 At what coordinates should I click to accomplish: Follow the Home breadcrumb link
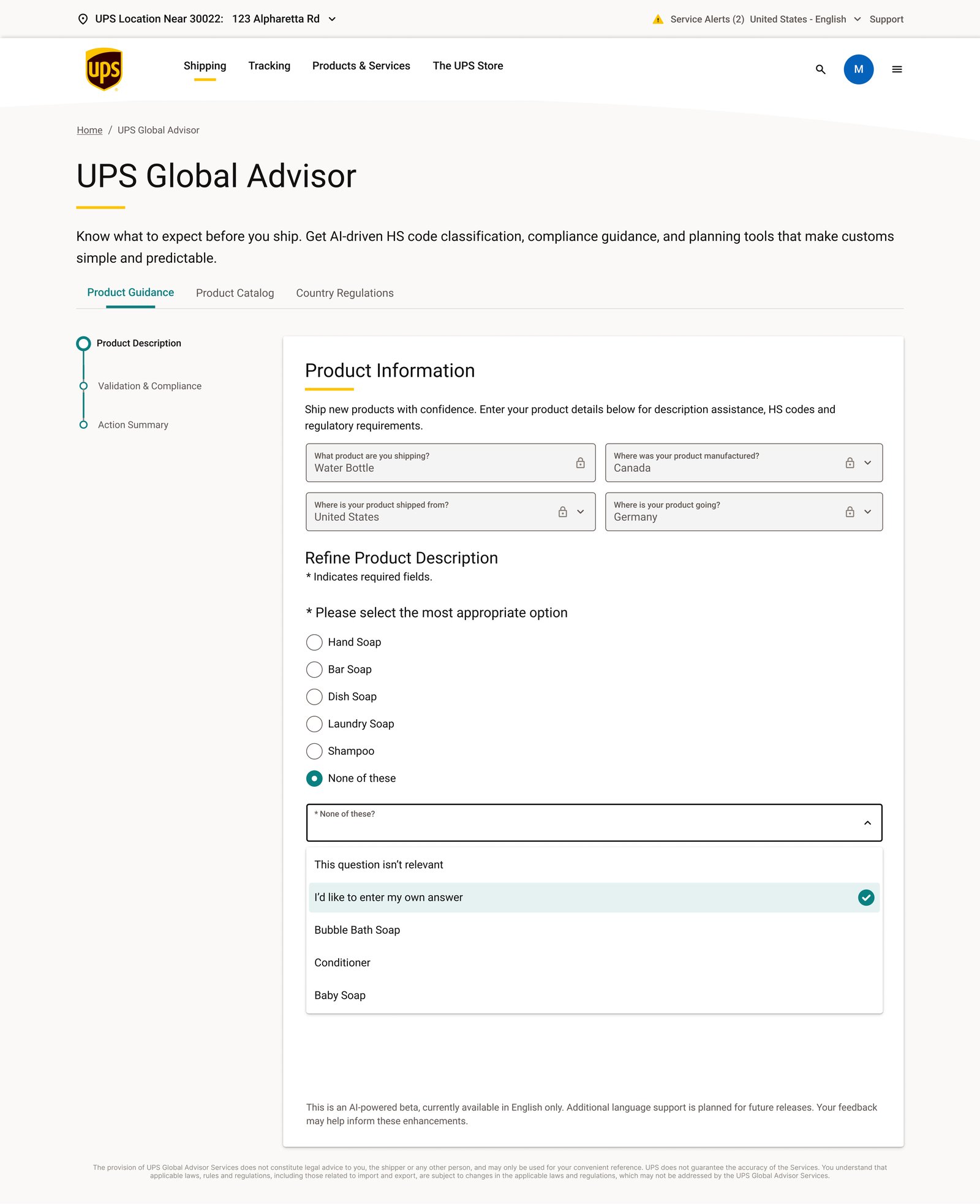click(89, 130)
